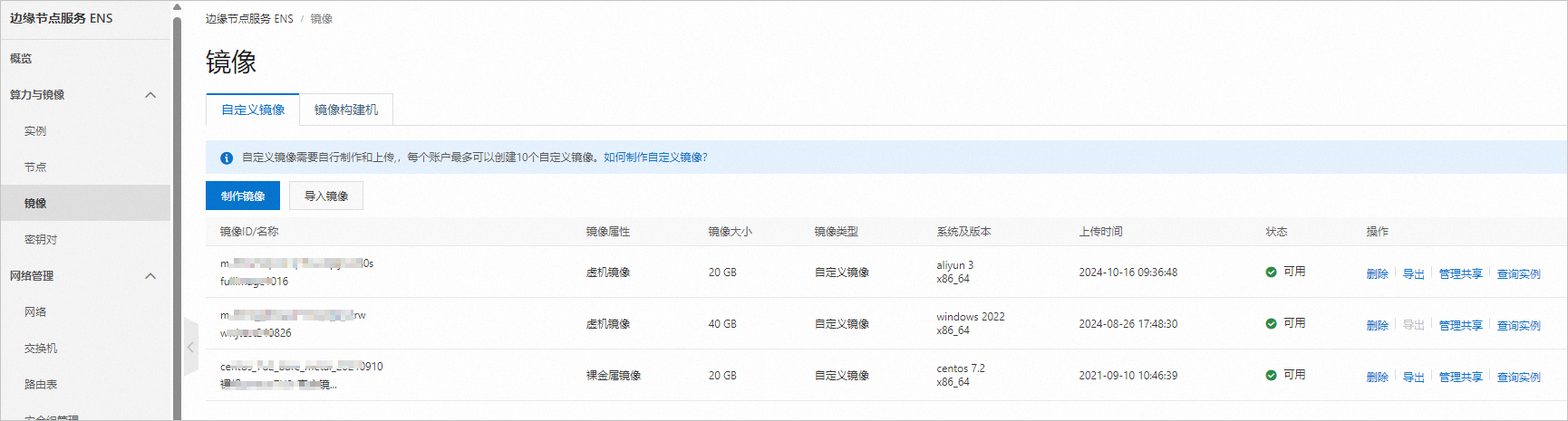This screenshot has height=421, width=1568.
Task: Open 节点 in the sidebar
Action: click(x=35, y=167)
